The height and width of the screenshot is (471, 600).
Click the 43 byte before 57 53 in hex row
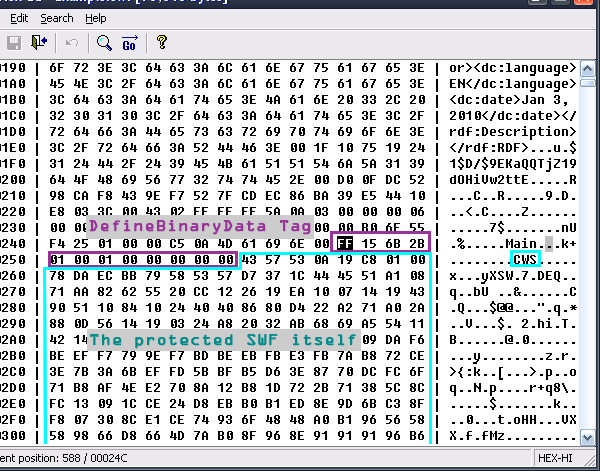pyautogui.click(x=249, y=259)
